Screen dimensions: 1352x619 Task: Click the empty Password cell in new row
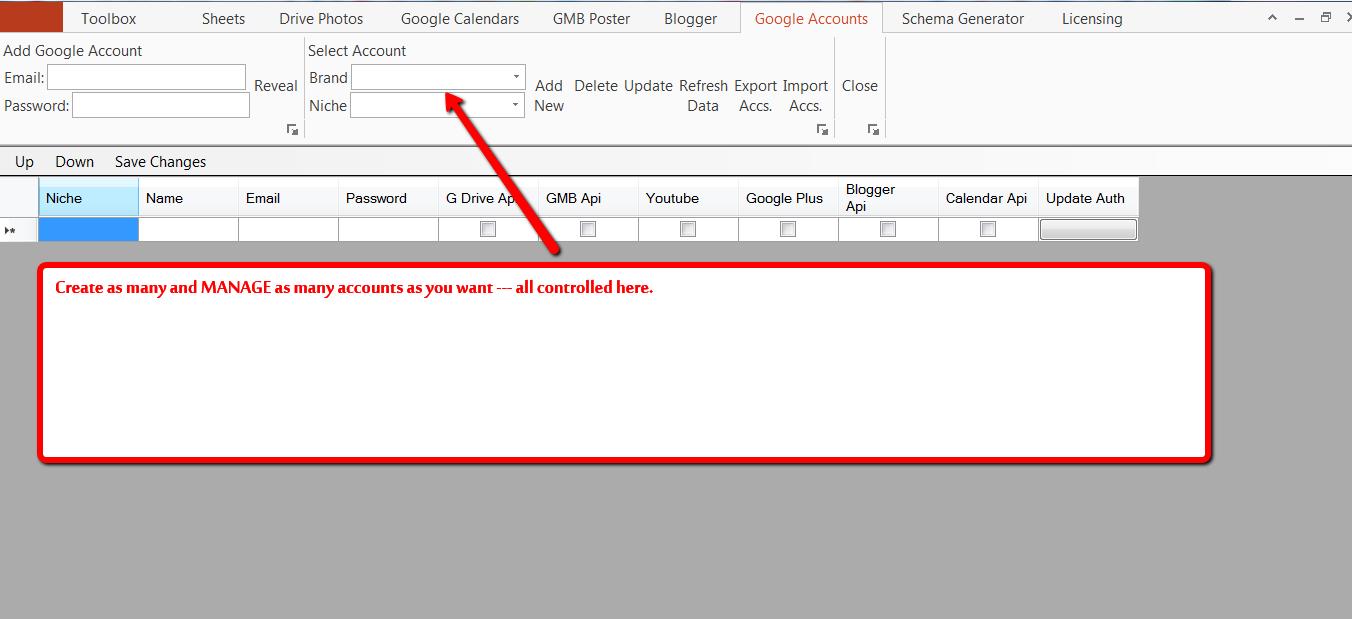pyautogui.click(x=388, y=230)
